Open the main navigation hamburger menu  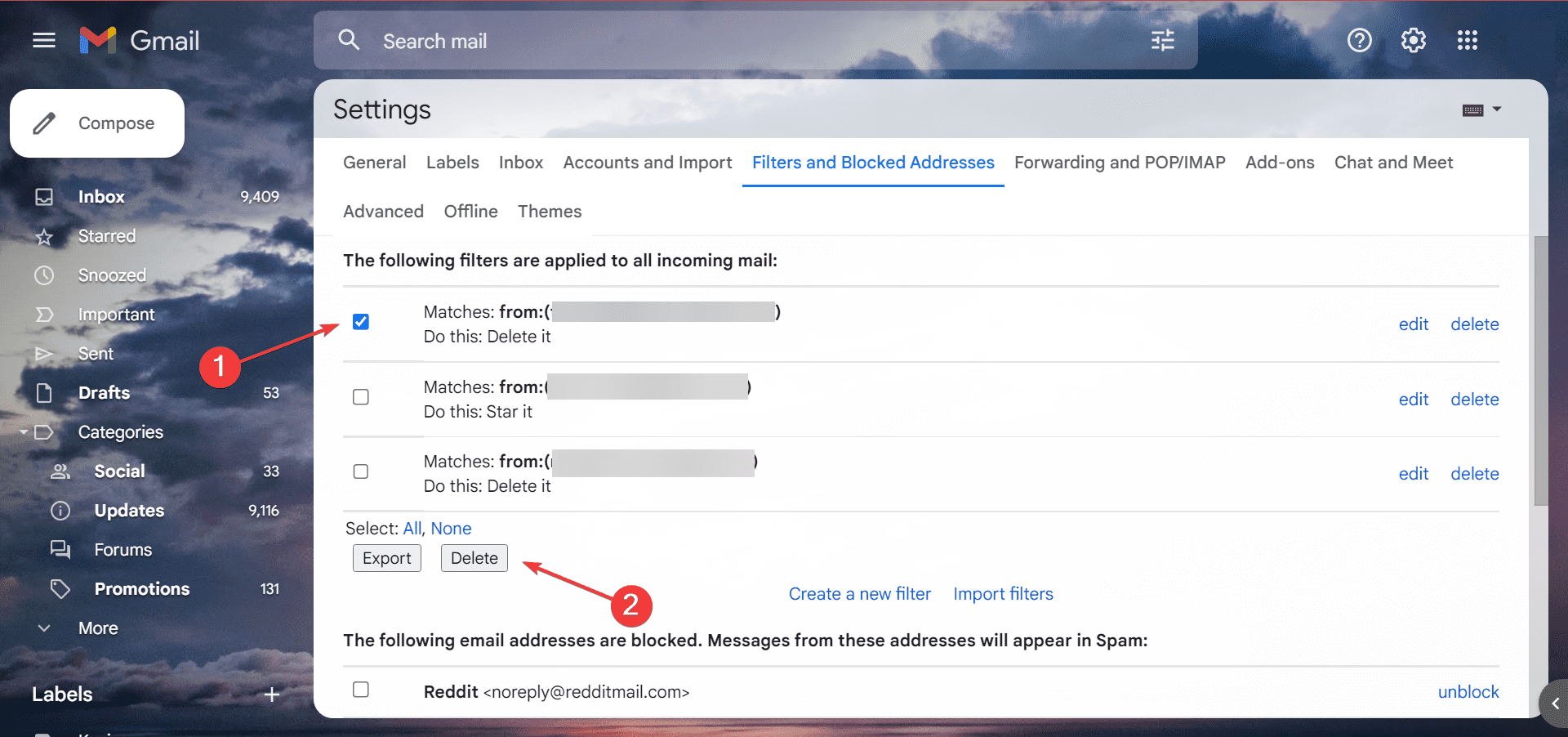[43, 40]
